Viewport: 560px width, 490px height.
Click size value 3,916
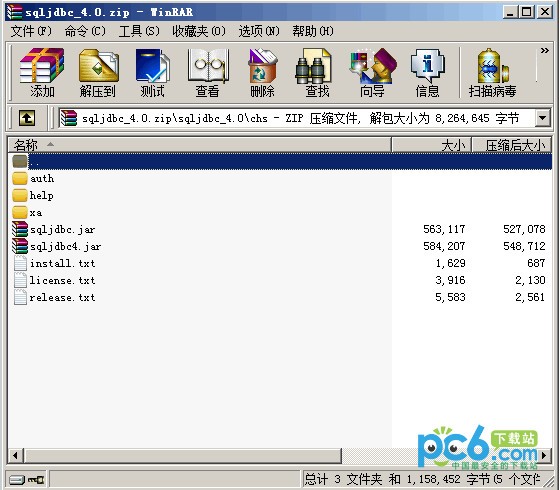tap(450, 280)
